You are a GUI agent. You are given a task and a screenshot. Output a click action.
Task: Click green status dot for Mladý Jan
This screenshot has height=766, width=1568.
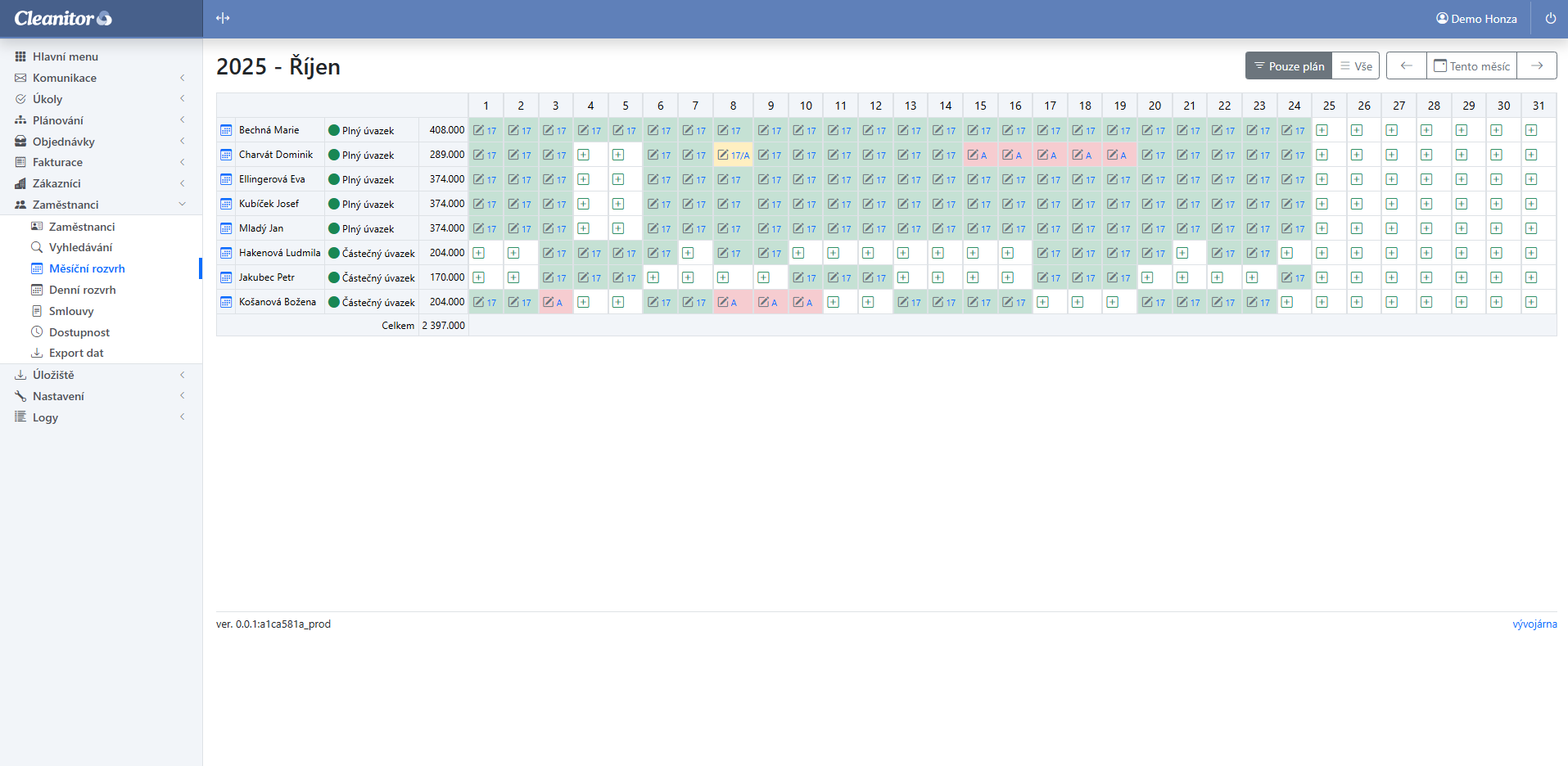coord(334,228)
